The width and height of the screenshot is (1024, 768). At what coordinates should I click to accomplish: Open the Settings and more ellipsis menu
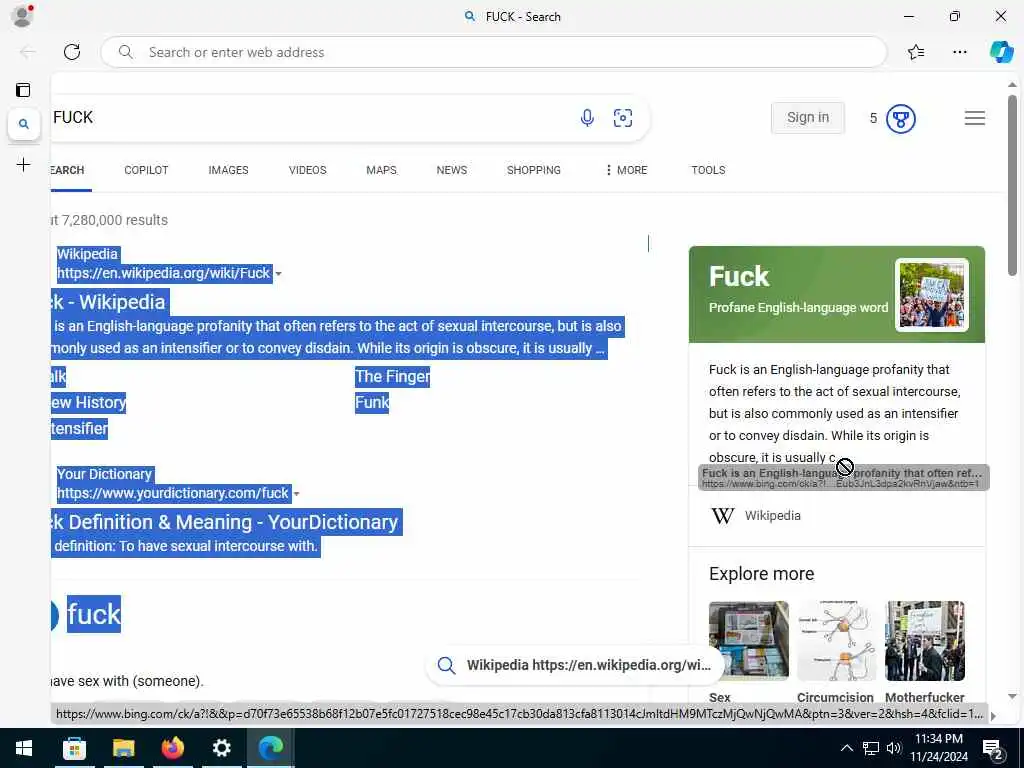tap(959, 52)
